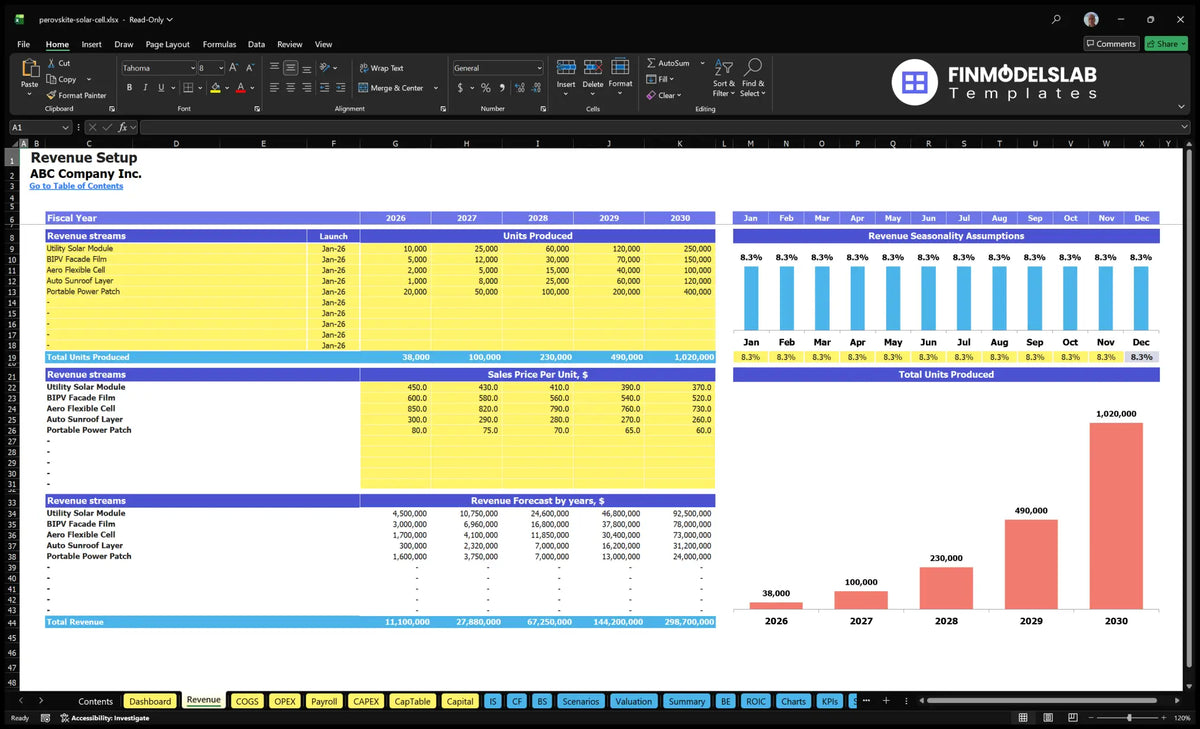1200x729 pixels.
Task: Click the red Font Color A icon
Action: coord(240,88)
